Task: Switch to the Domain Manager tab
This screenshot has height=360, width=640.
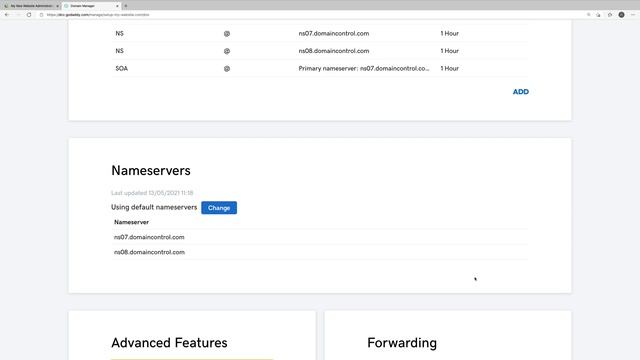Action: click(x=91, y=6)
